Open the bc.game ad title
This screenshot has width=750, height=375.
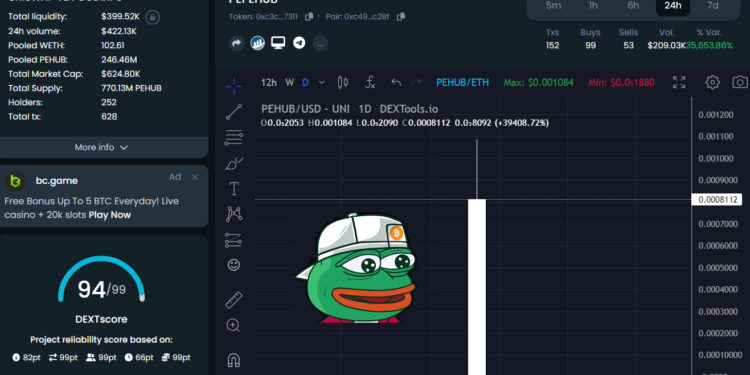56,181
